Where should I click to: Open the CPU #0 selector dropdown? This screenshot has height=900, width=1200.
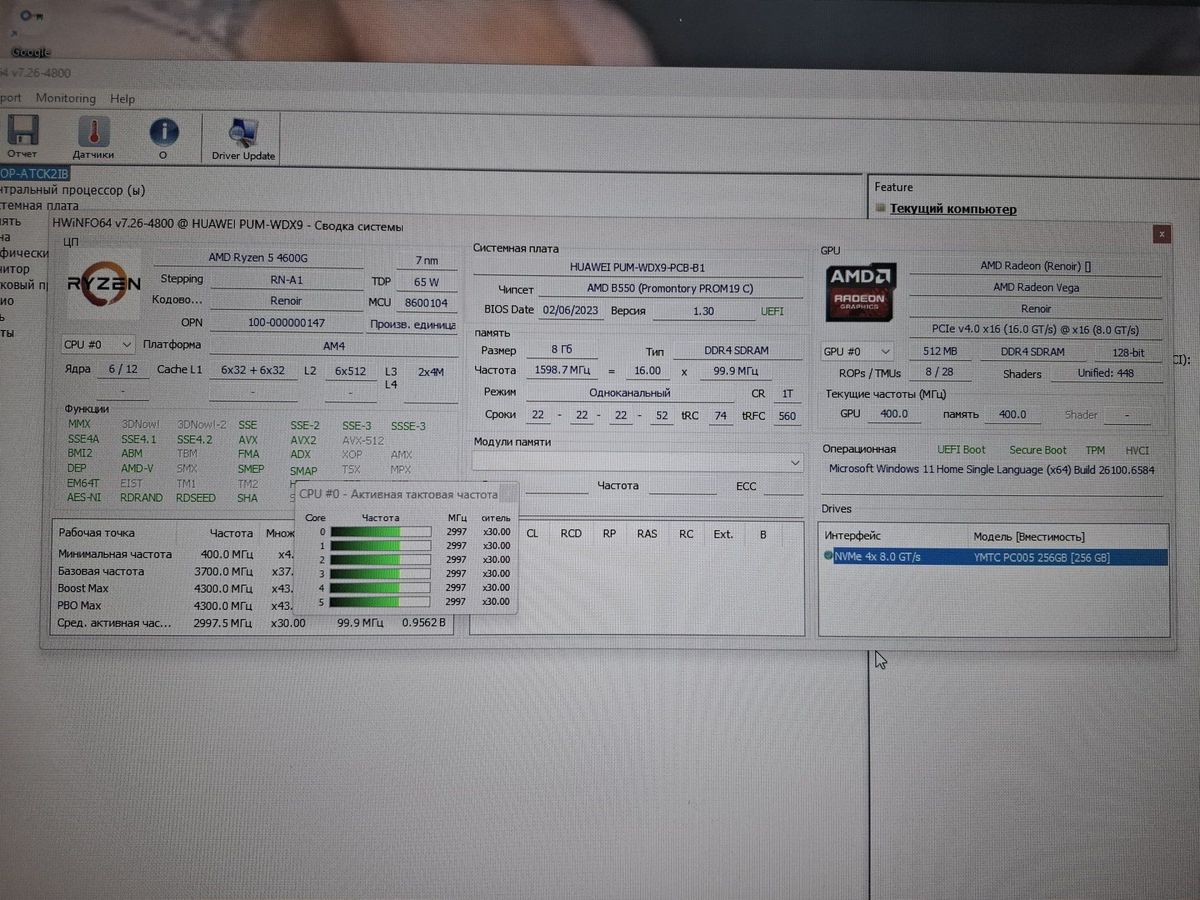(x=98, y=345)
